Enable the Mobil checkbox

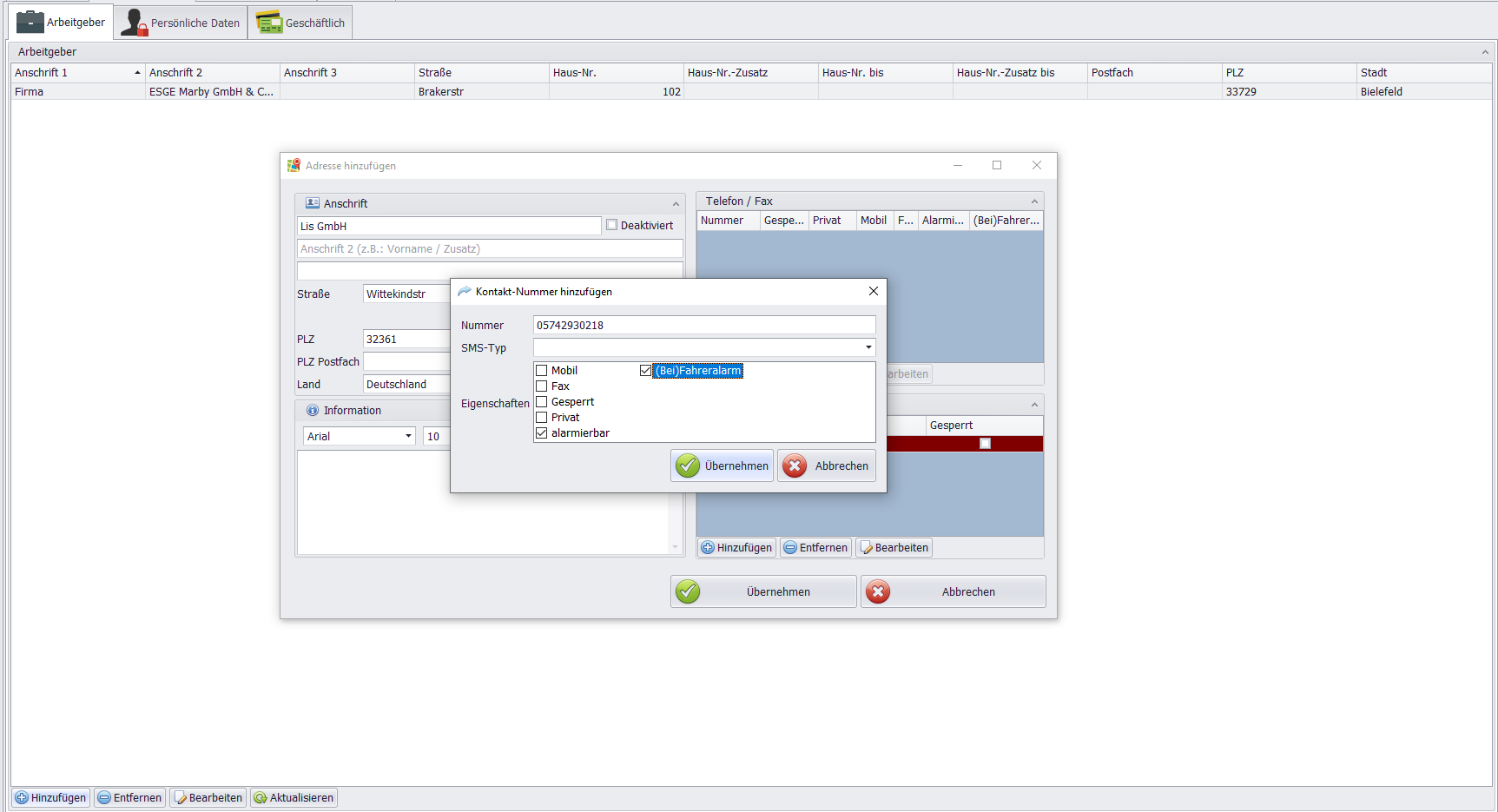(x=542, y=371)
